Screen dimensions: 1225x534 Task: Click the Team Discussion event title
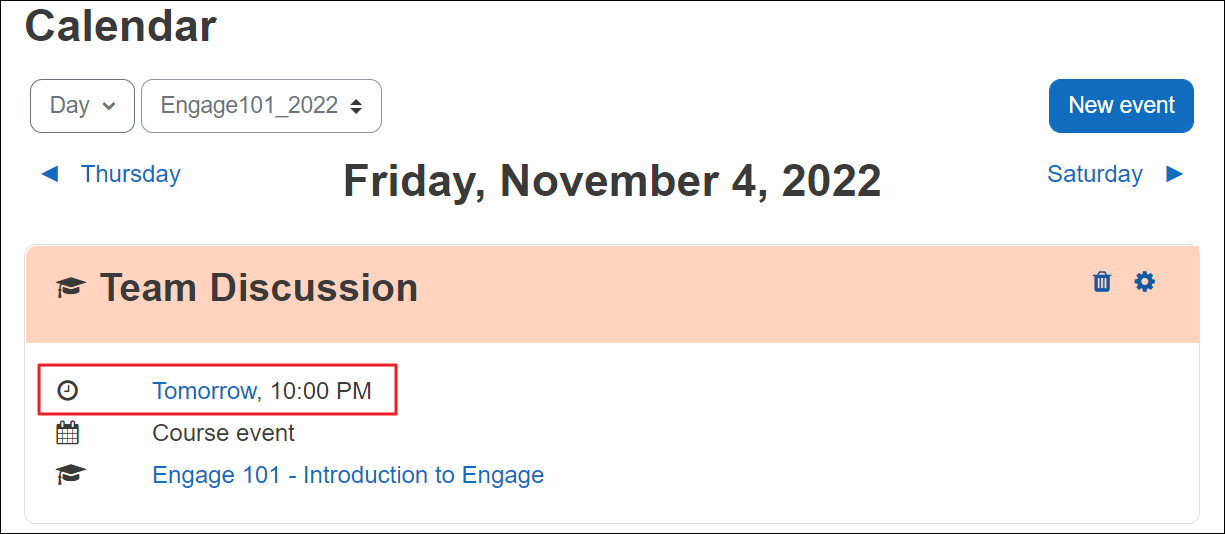(259, 288)
